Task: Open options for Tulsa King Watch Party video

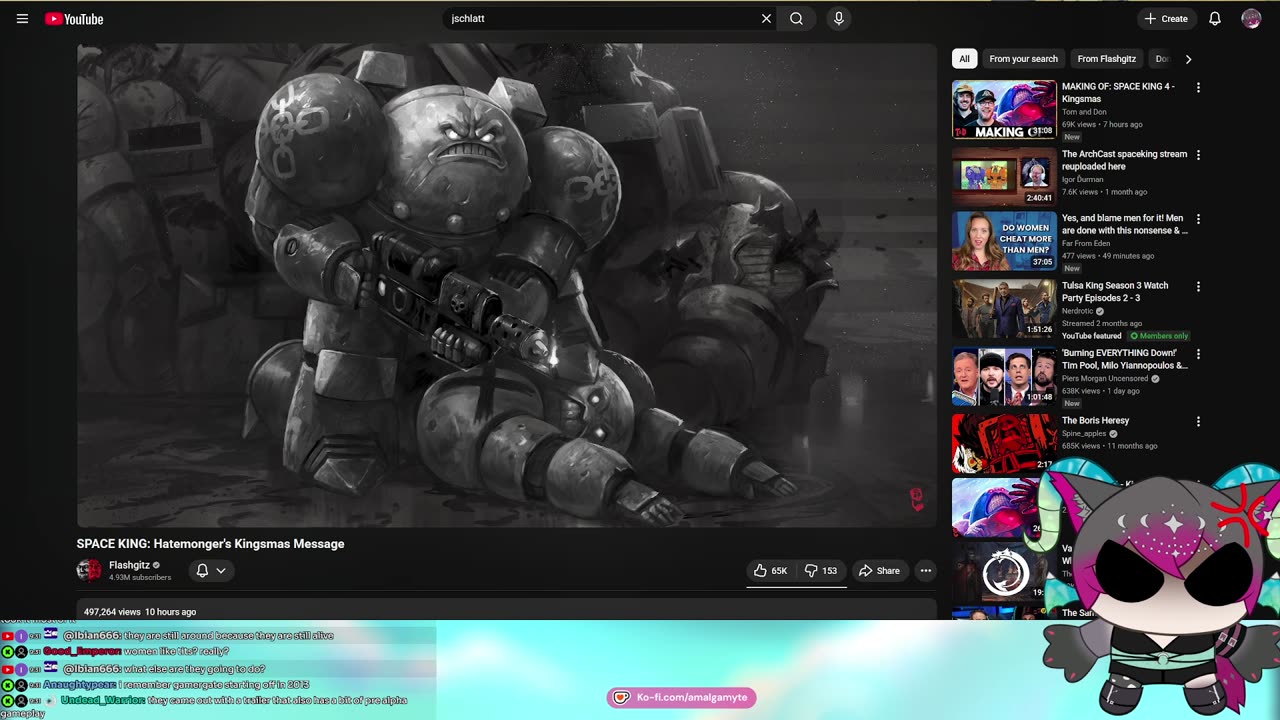Action: [x=1198, y=287]
